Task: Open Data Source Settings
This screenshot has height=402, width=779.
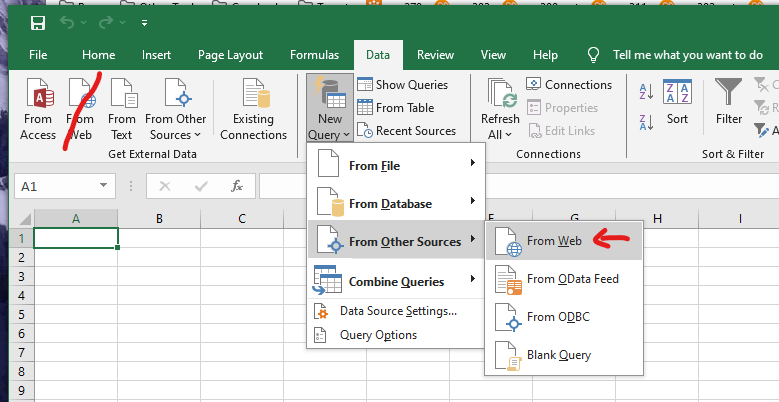Action: tap(398, 311)
